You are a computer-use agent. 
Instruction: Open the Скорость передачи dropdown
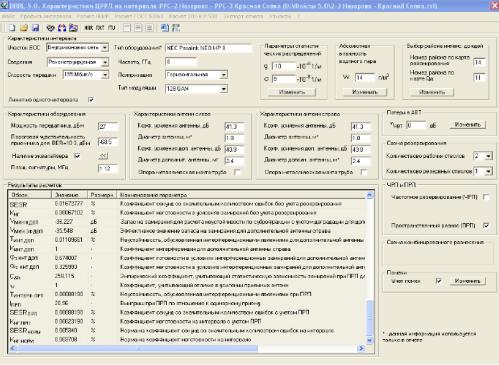coord(105,75)
